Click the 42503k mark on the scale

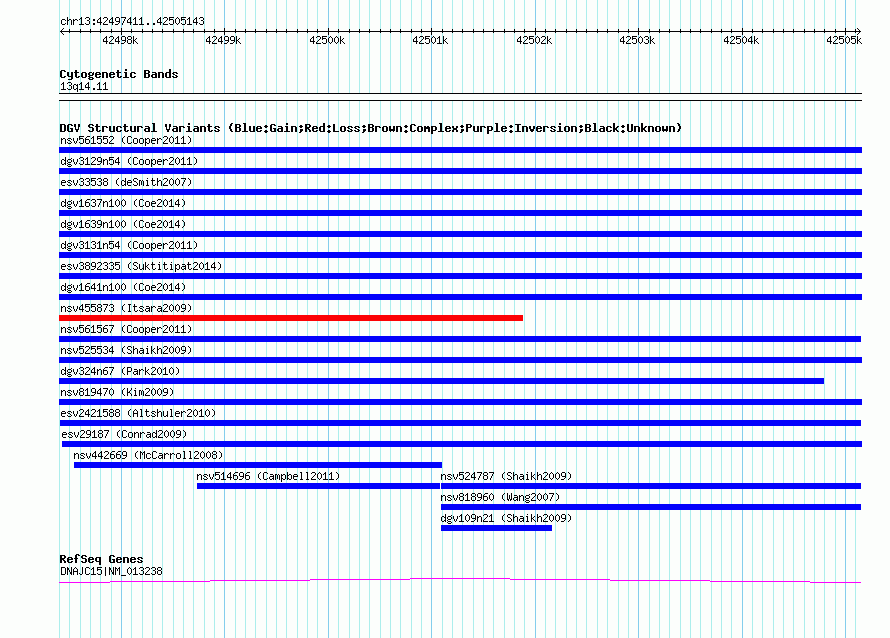636,40
